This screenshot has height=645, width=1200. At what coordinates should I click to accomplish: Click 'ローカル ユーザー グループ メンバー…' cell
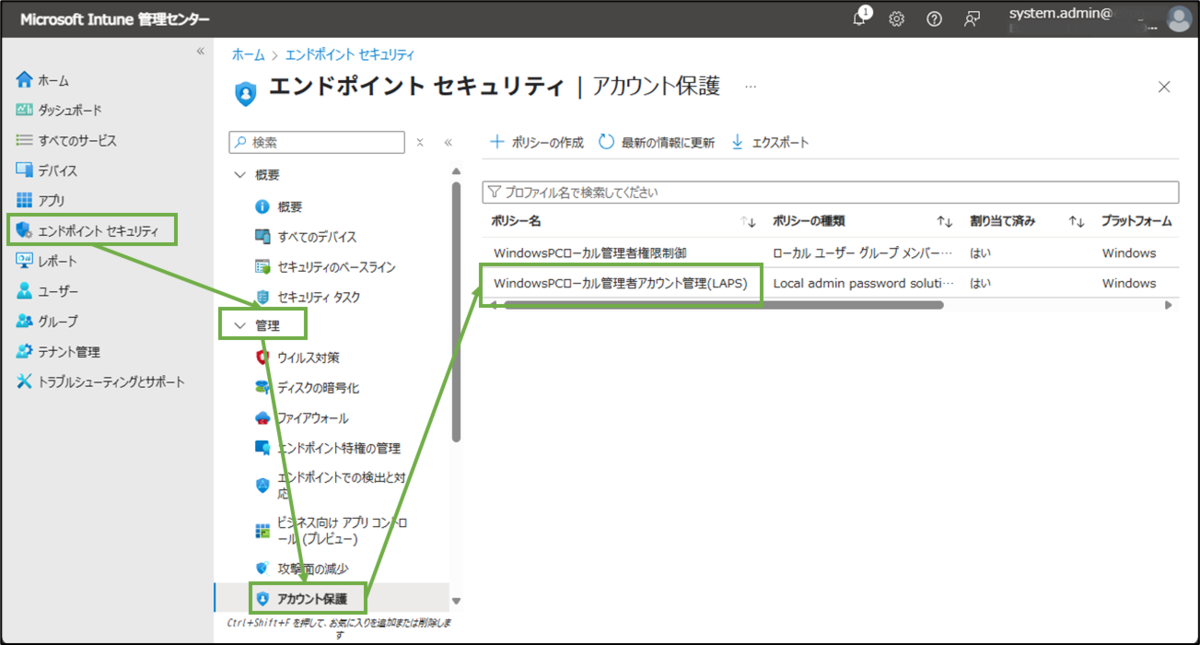pos(864,253)
